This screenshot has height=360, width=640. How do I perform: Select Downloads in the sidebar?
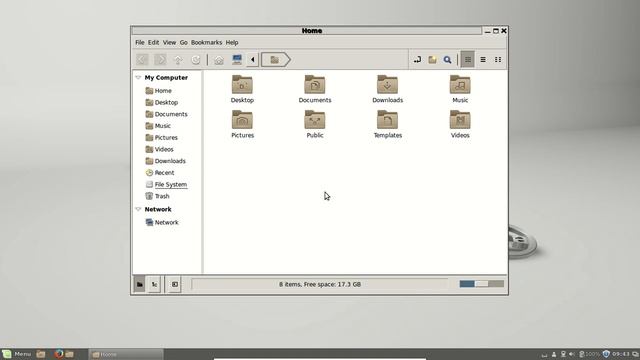(166, 161)
